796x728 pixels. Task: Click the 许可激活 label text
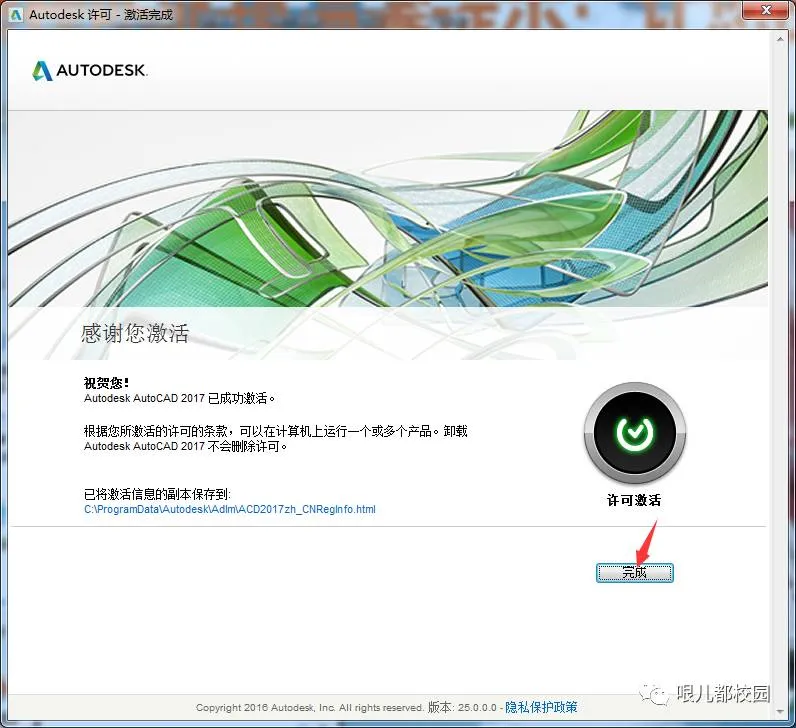click(x=635, y=500)
